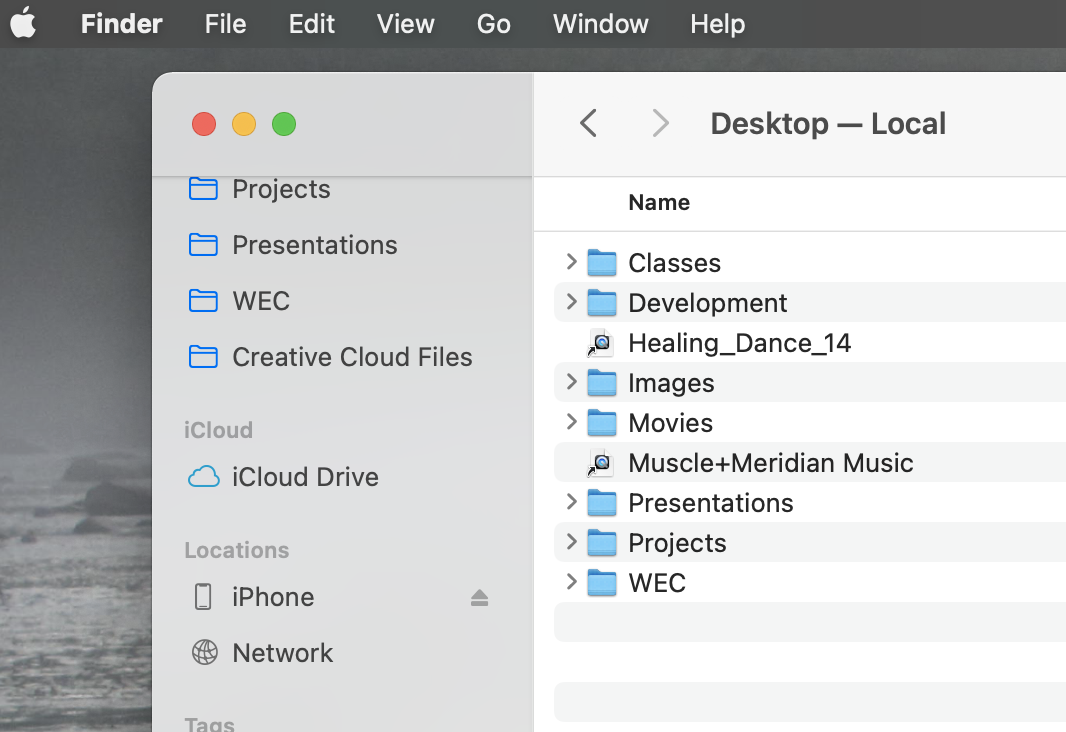
Task: Click the Presentations name in file list
Action: click(710, 503)
